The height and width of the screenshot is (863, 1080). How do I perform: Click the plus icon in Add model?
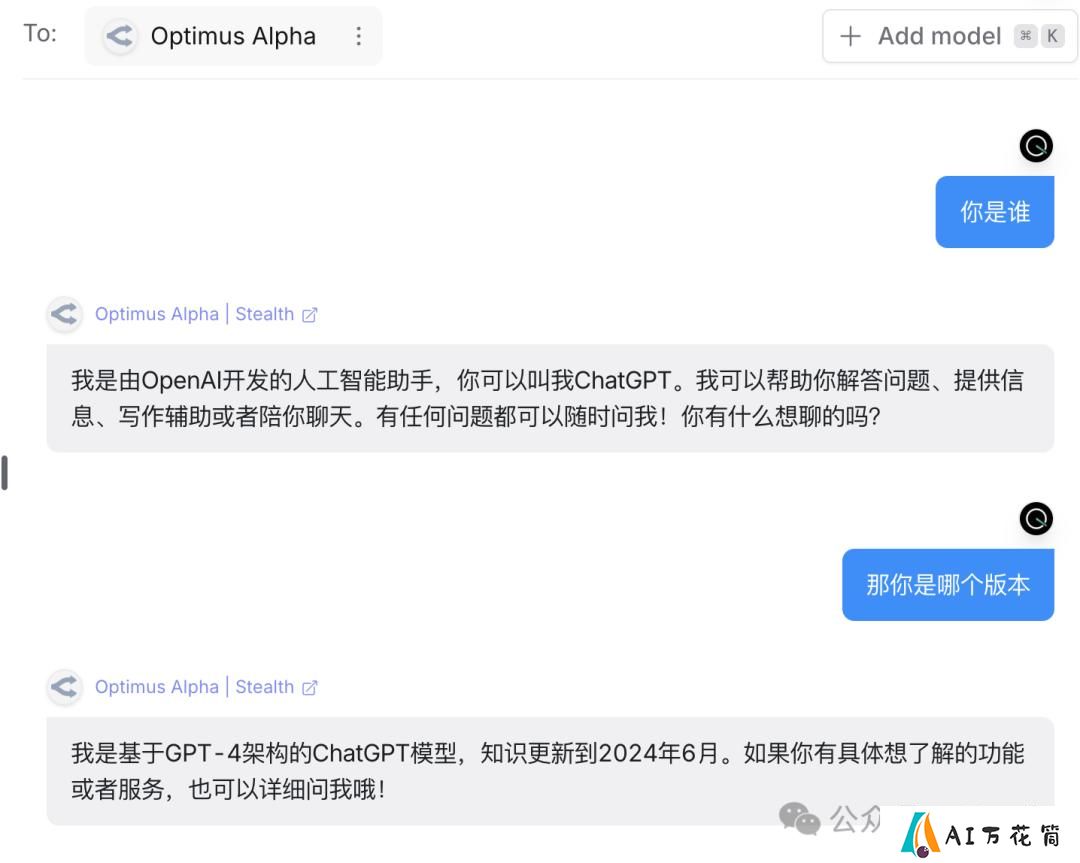[x=851, y=36]
